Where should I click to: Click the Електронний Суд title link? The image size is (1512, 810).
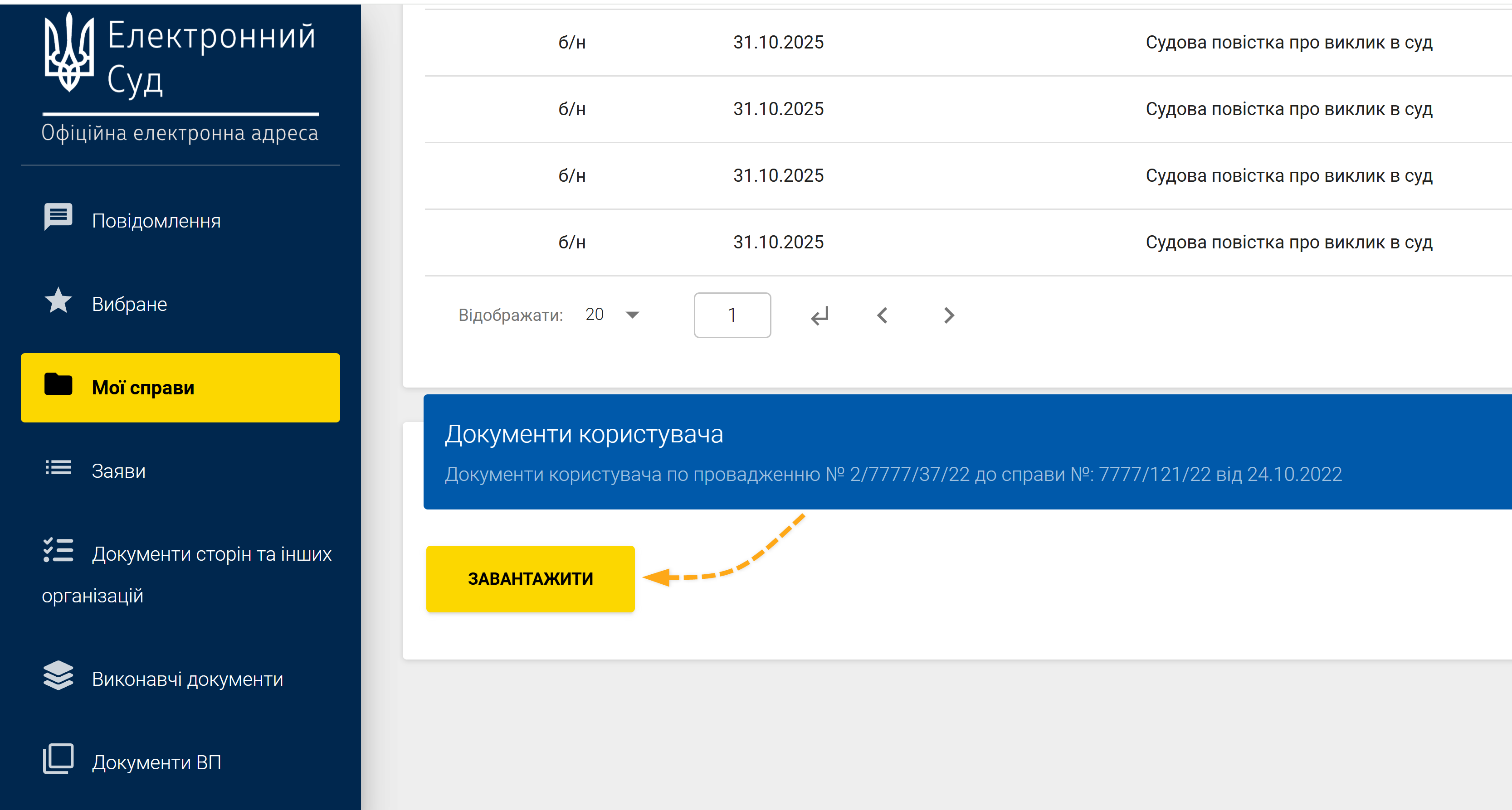point(211,57)
